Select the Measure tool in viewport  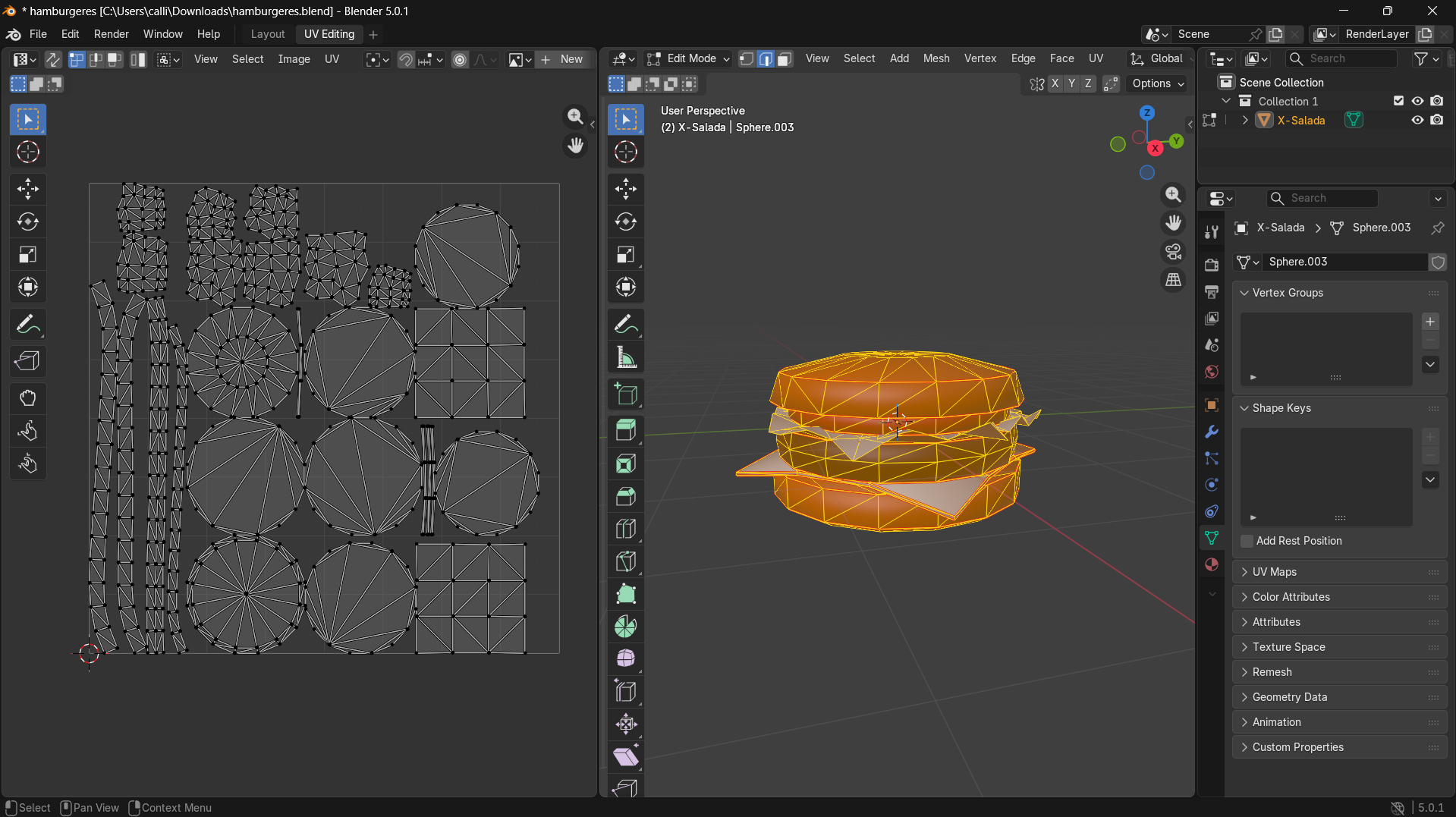tap(626, 358)
